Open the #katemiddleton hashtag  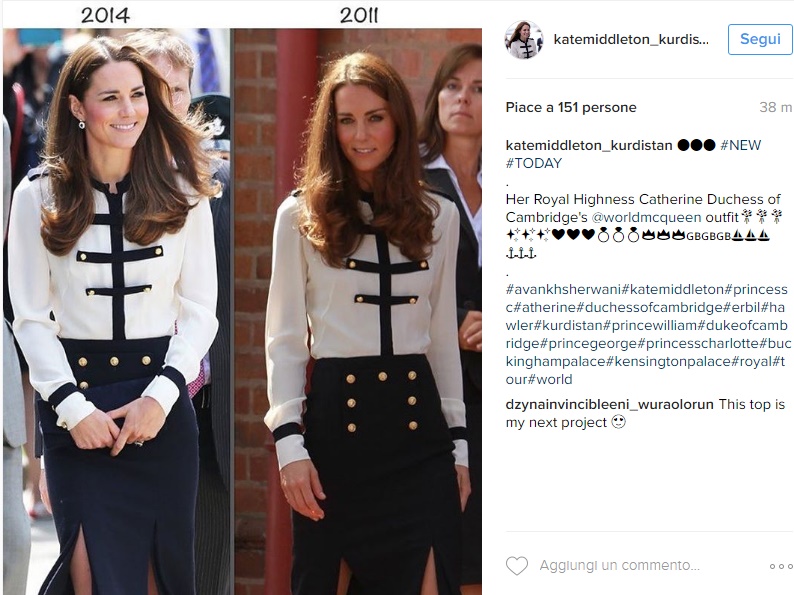point(673,289)
